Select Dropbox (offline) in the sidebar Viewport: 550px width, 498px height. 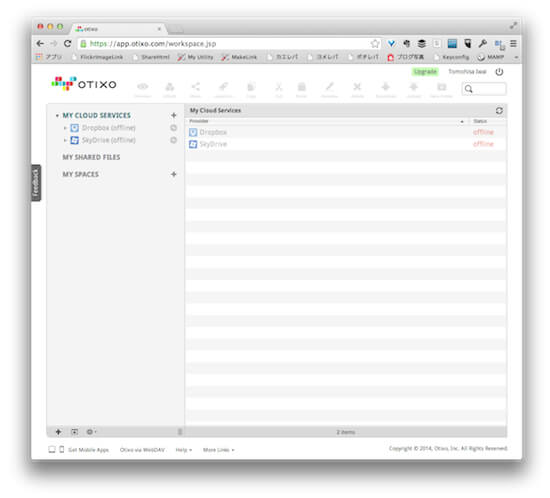(109, 128)
